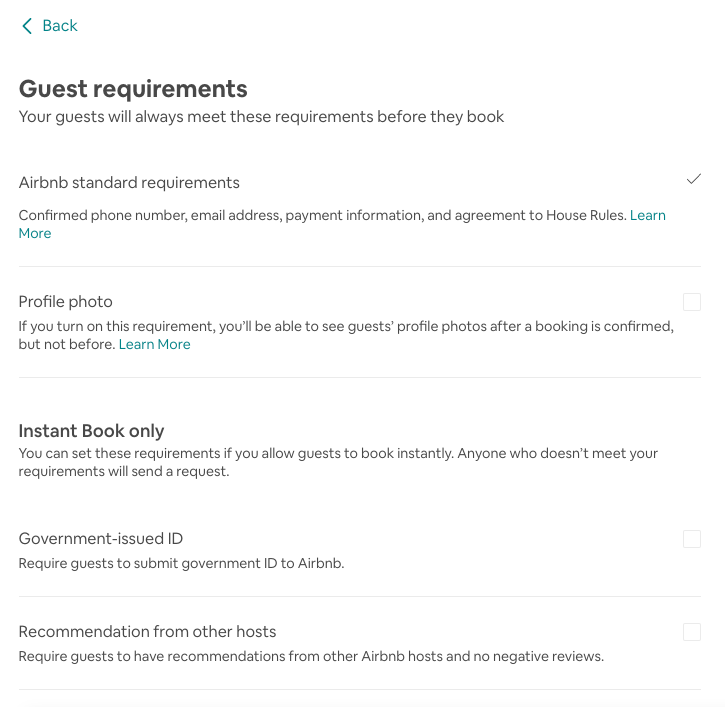
Task: Click the 'Your guests will always meet' subtitle
Action: 261,117
